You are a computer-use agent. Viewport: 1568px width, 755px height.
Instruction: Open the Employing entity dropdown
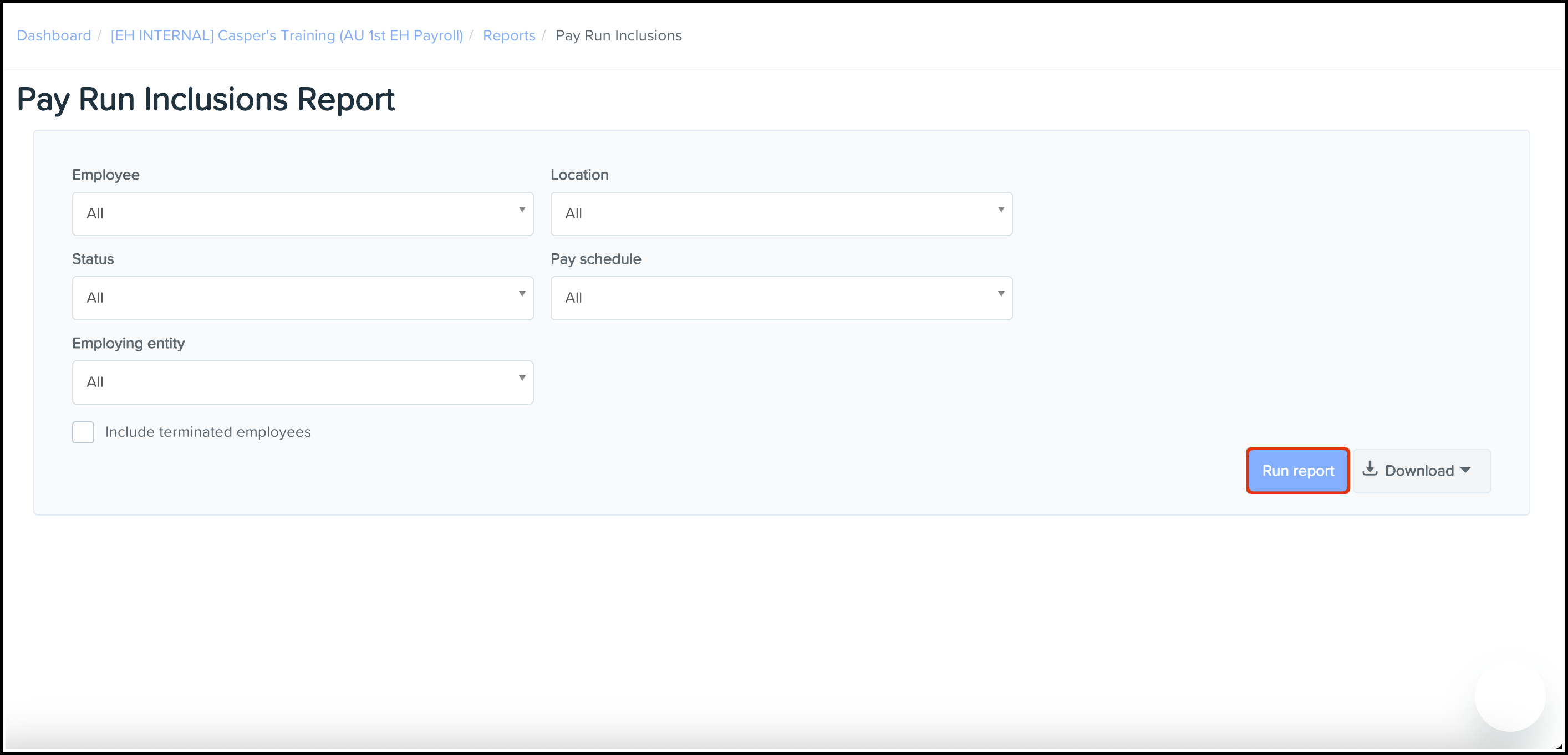point(303,382)
